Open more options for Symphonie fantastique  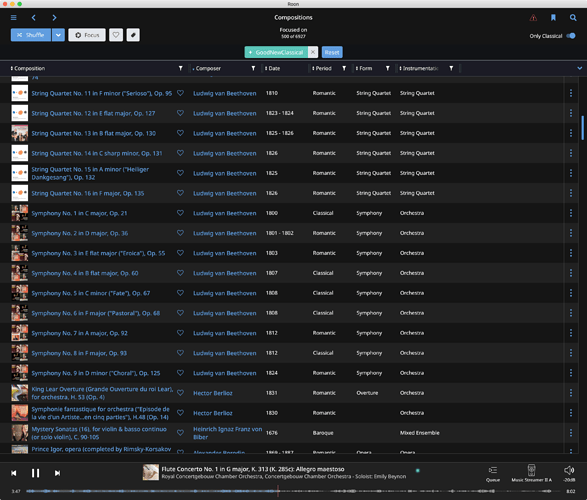pyautogui.click(x=571, y=413)
